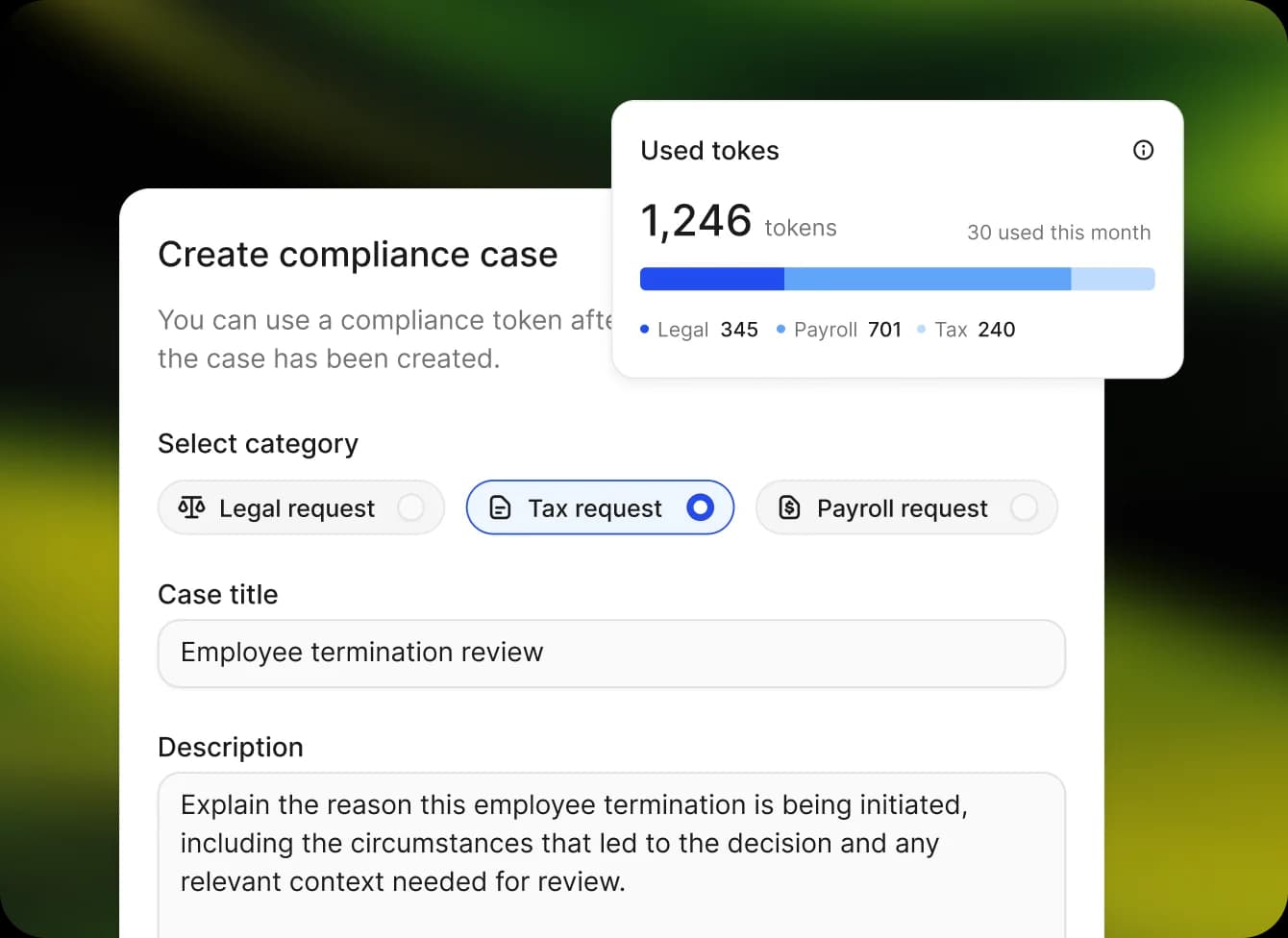Click the document icon on Tax request

point(500,507)
